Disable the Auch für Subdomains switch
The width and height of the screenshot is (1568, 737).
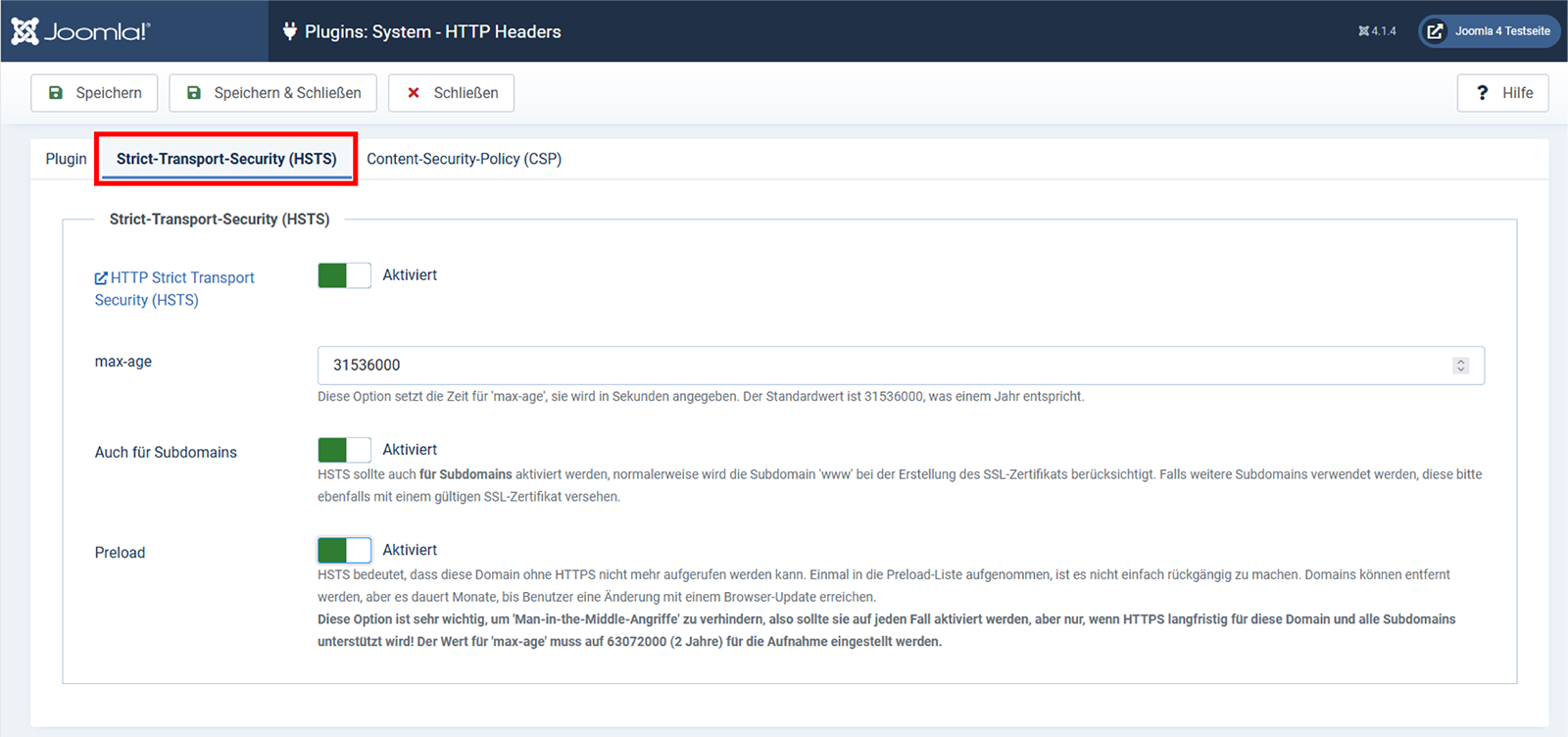tap(344, 450)
